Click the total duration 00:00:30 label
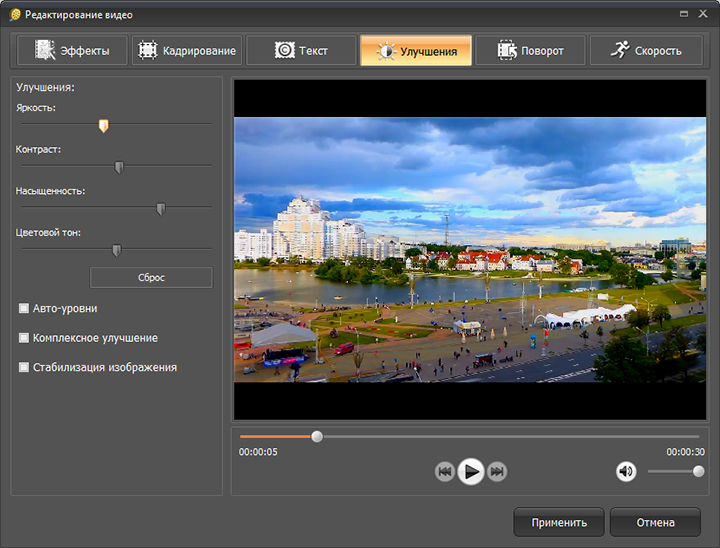 click(x=686, y=452)
